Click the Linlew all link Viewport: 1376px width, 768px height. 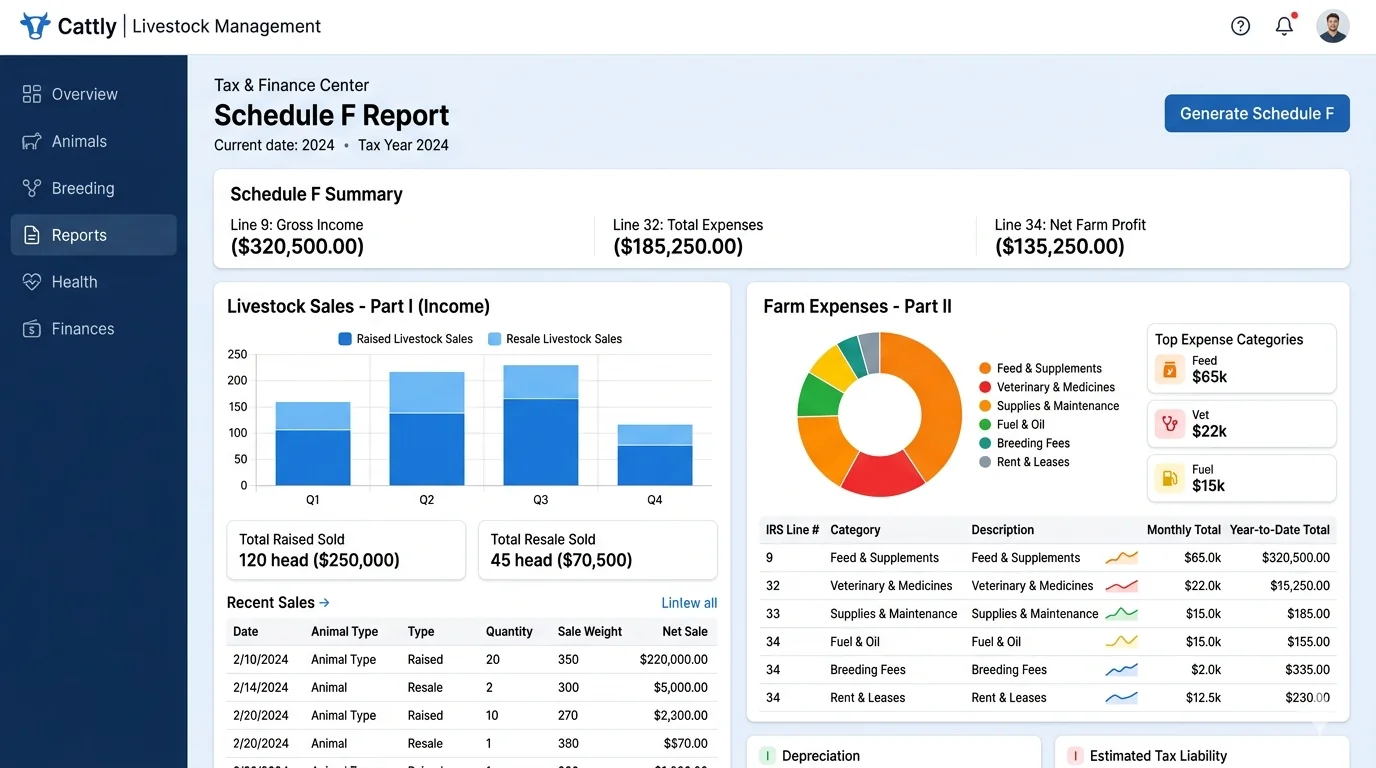coord(689,603)
